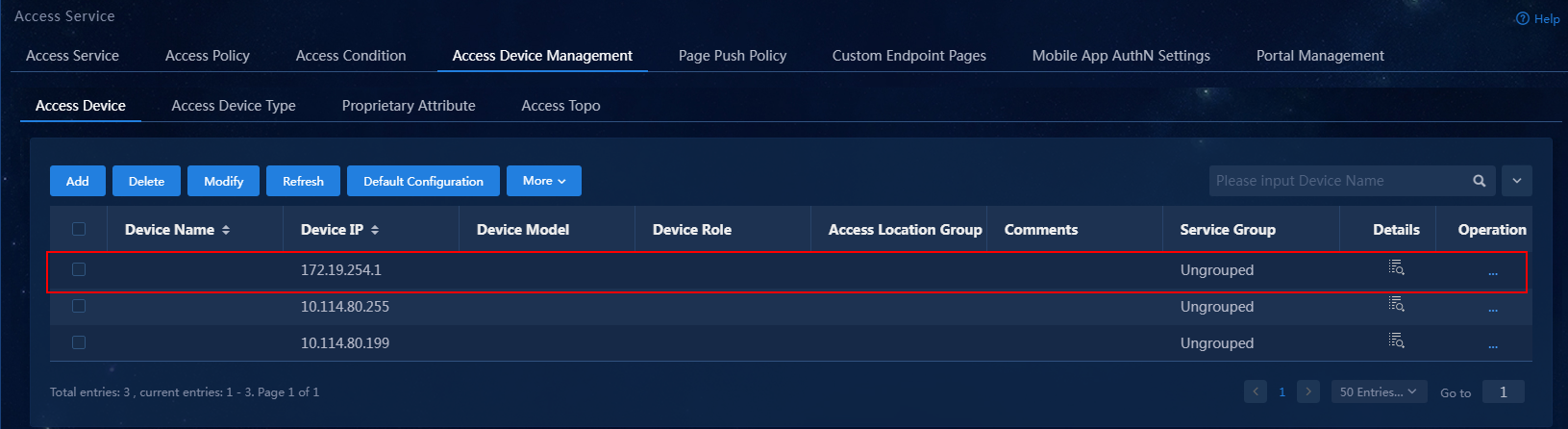
Task: Open details icon for 10.114.80.199
Action: pyautogui.click(x=1396, y=341)
